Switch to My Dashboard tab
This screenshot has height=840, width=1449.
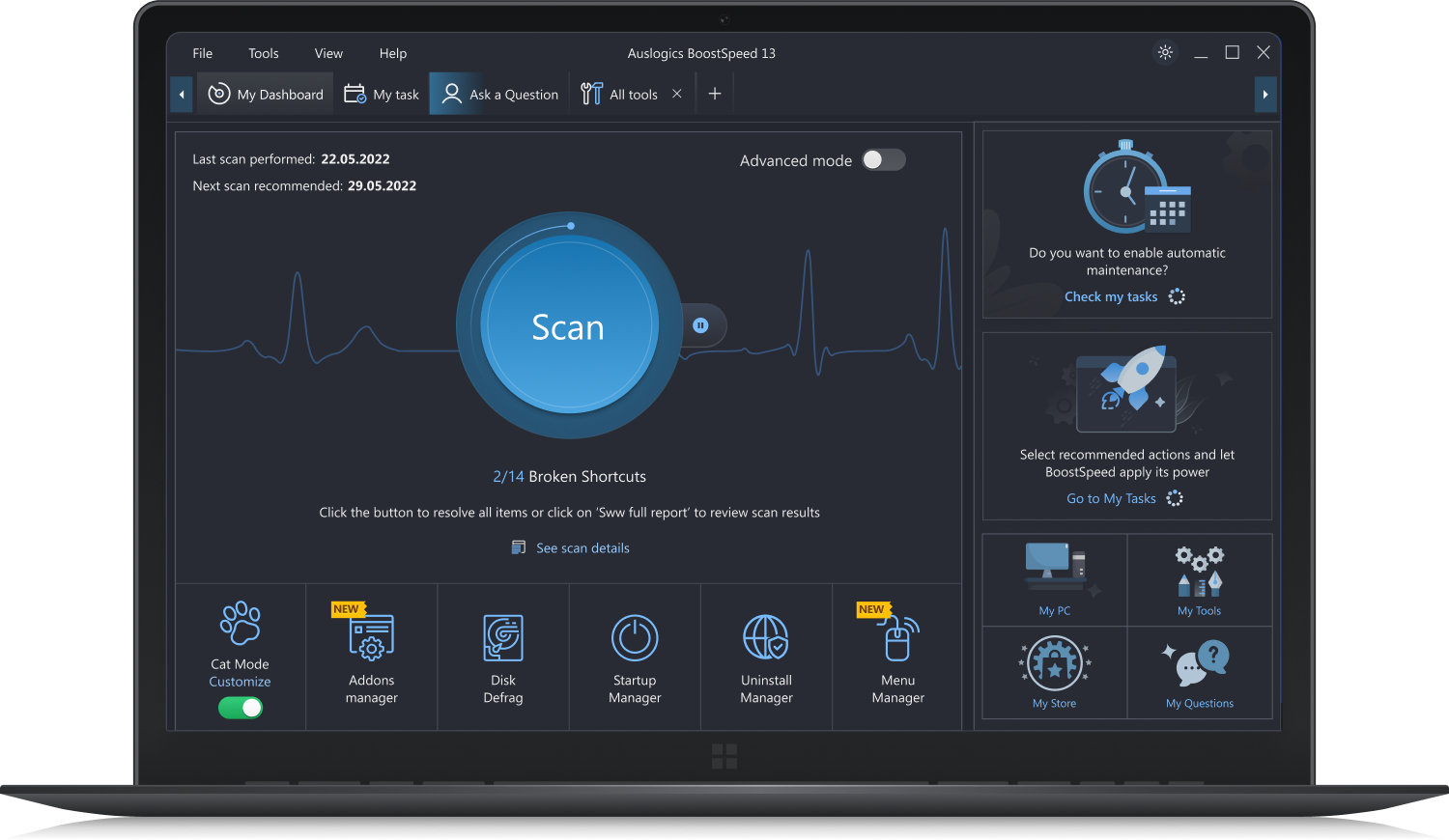(x=266, y=94)
